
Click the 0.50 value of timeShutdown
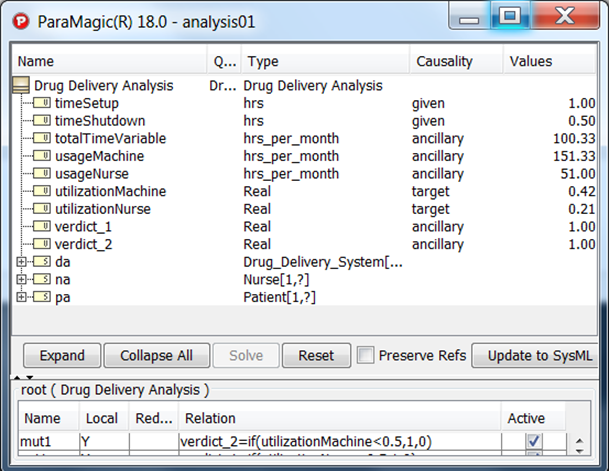coord(581,121)
